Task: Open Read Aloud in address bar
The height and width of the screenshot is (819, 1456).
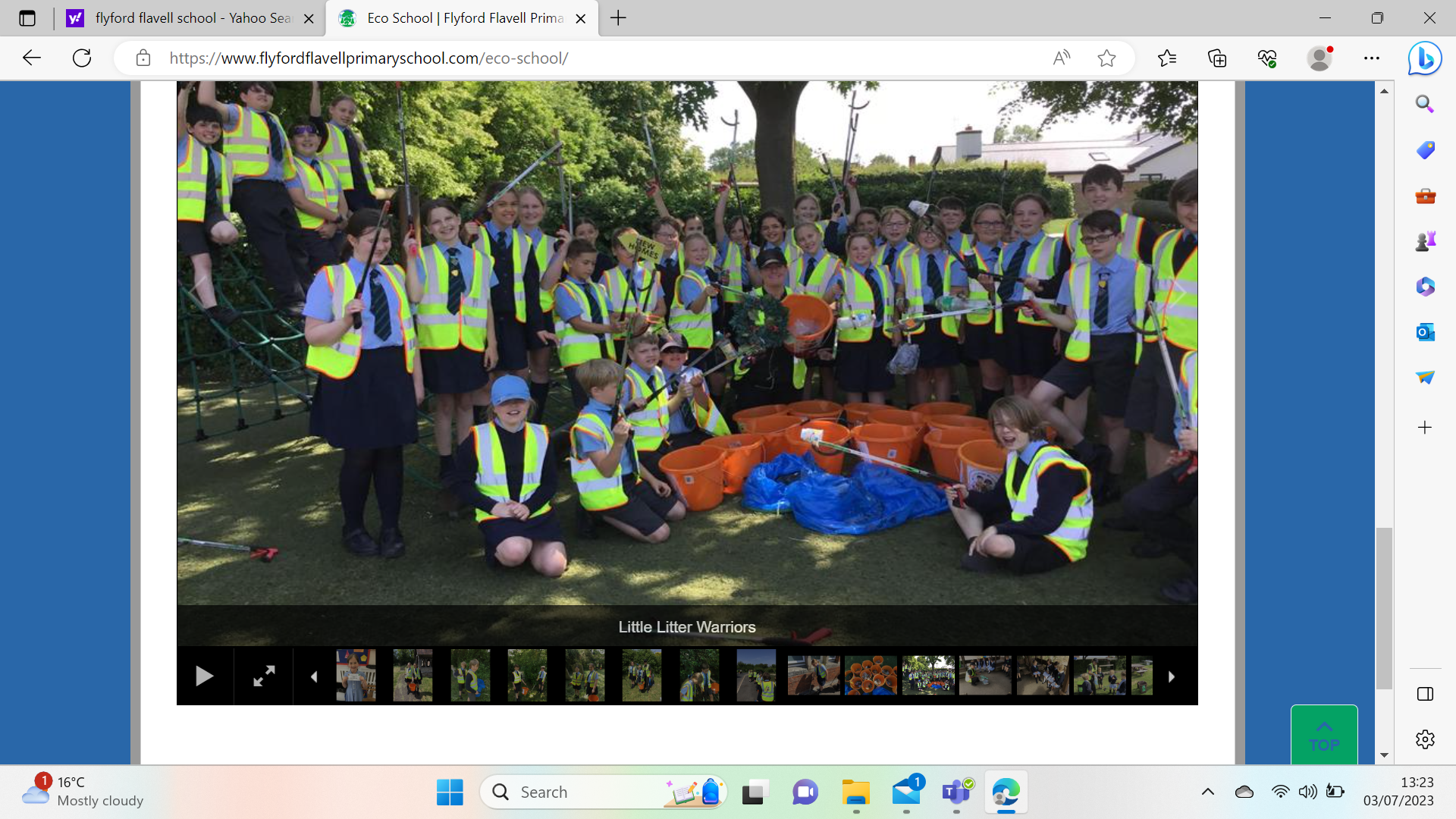Action: pos(1062,58)
